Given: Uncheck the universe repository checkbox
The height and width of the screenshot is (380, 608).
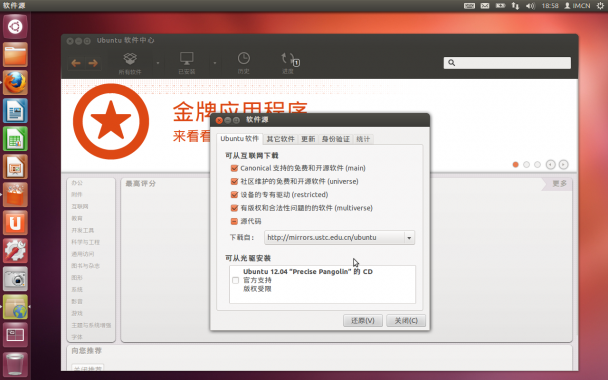Looking at the screenshot, I should [x=234, y=181].
